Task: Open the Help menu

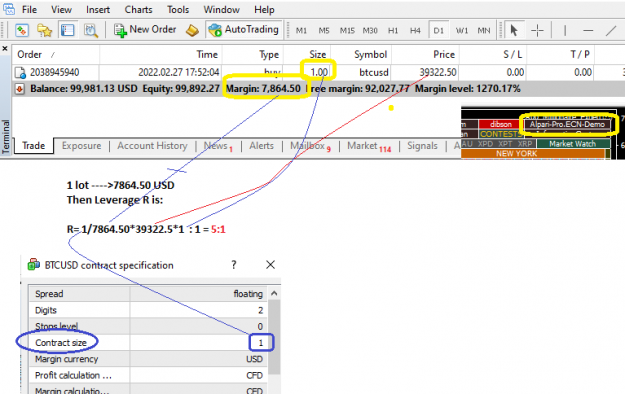Action: [x=264, y=10]
